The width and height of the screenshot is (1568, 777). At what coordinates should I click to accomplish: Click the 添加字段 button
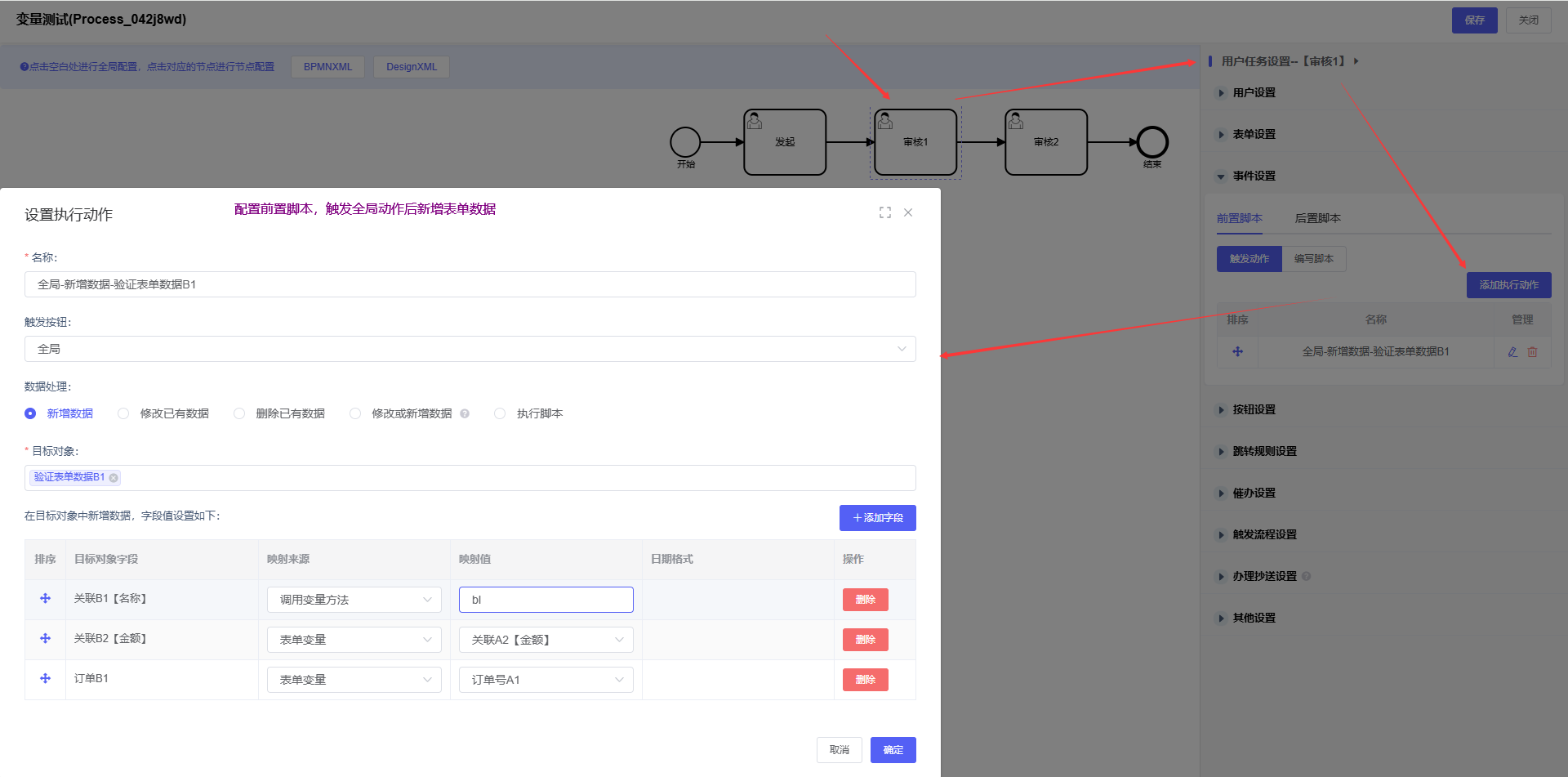pyautogui.click(x=877, y=518)
